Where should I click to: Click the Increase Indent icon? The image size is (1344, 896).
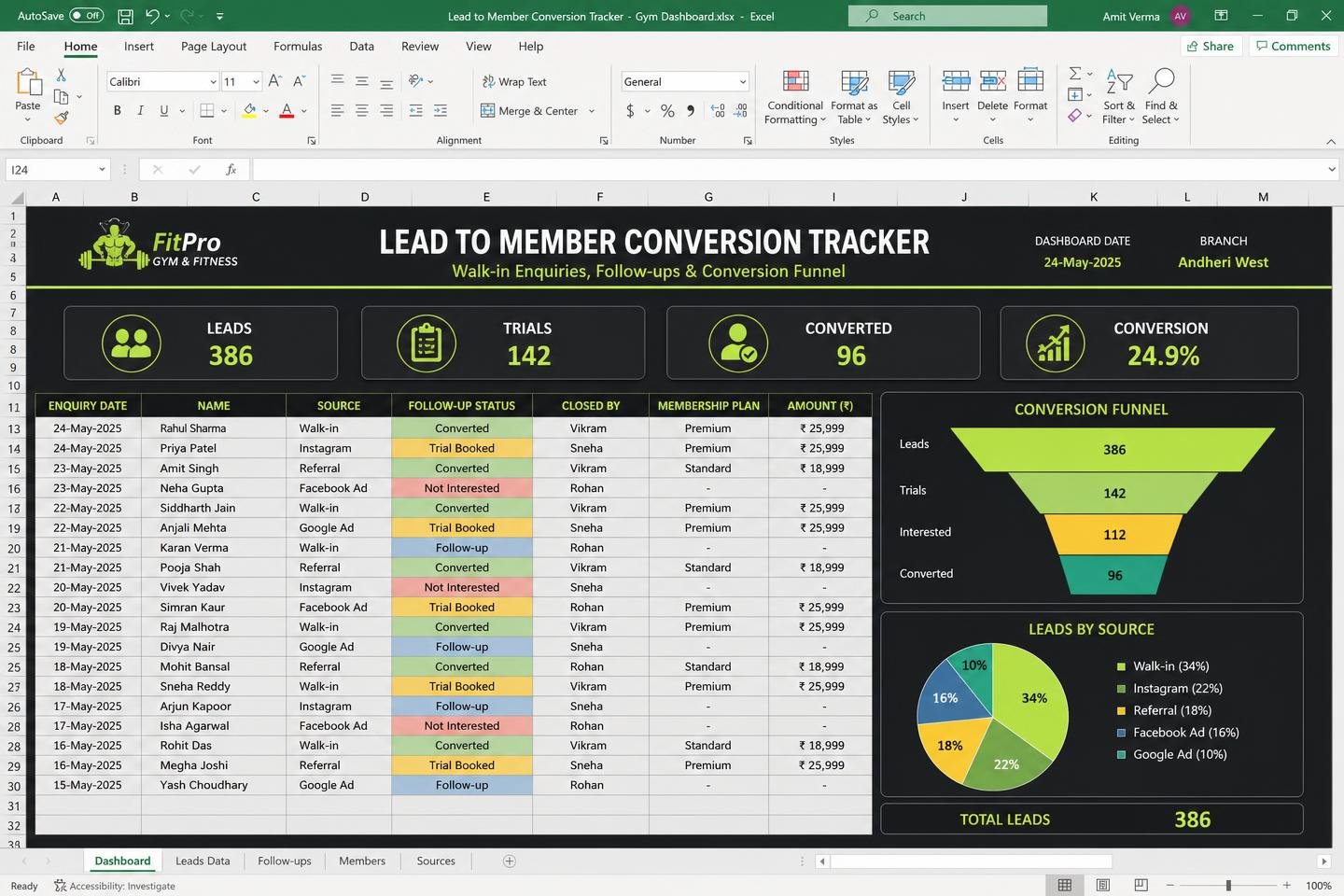[440, 110]
